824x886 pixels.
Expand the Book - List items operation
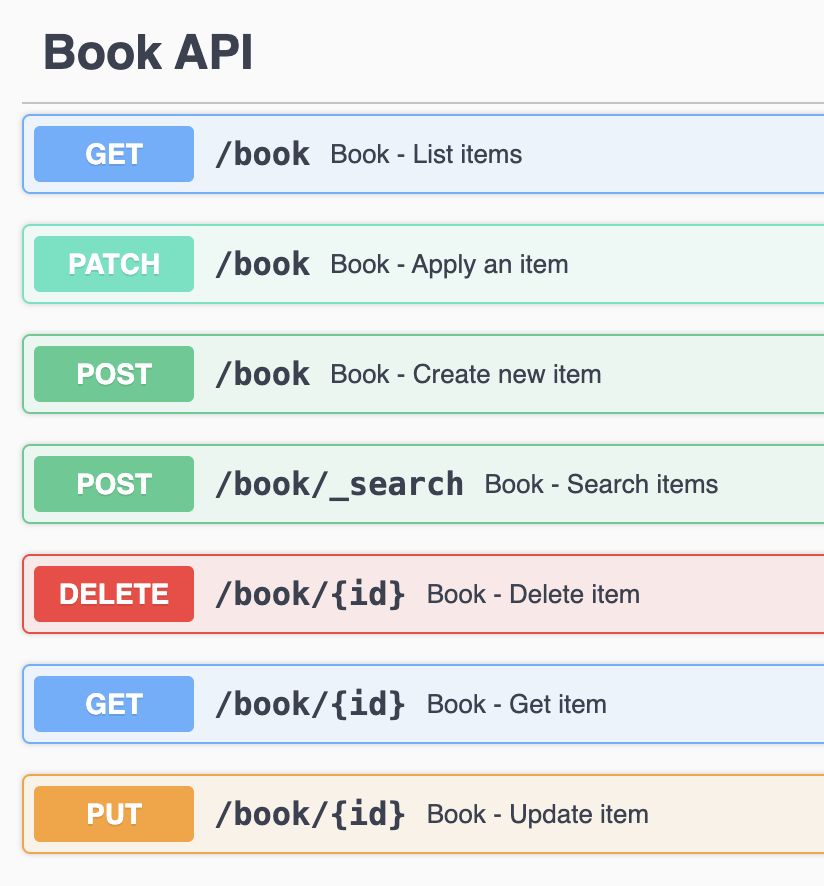[423, 154]
